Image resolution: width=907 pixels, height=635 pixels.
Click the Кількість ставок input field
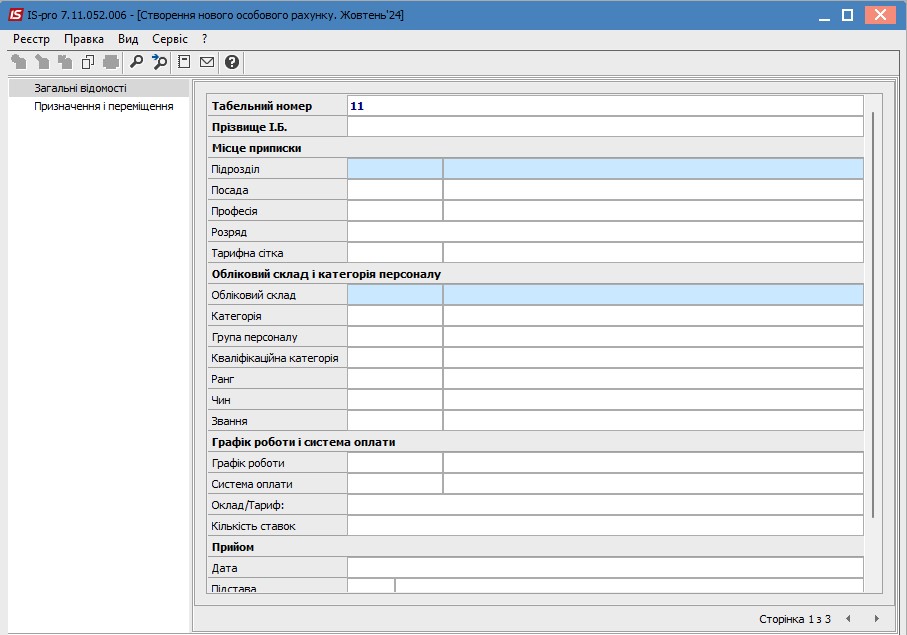(x=605, y=526)
